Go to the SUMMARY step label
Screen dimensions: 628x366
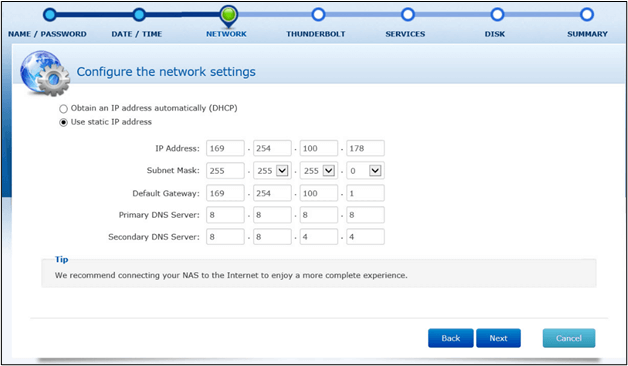587,34
